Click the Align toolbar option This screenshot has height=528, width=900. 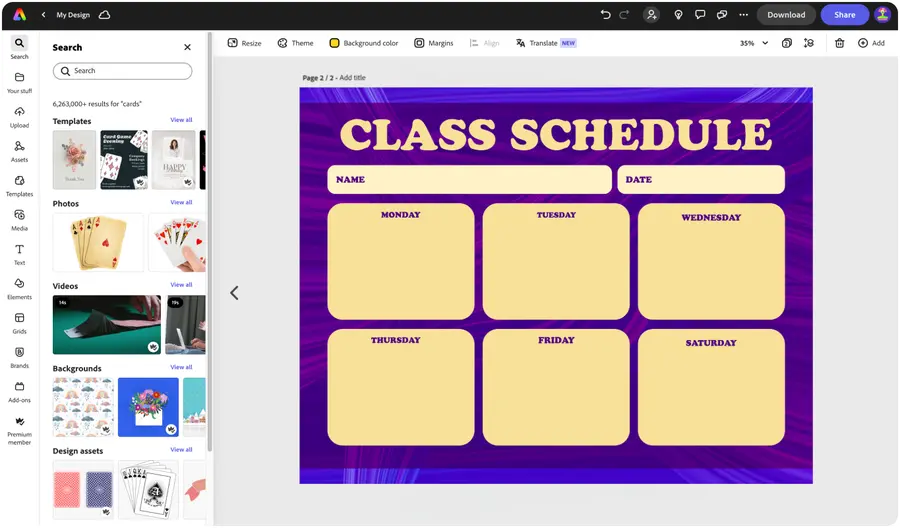coord(484,43)
